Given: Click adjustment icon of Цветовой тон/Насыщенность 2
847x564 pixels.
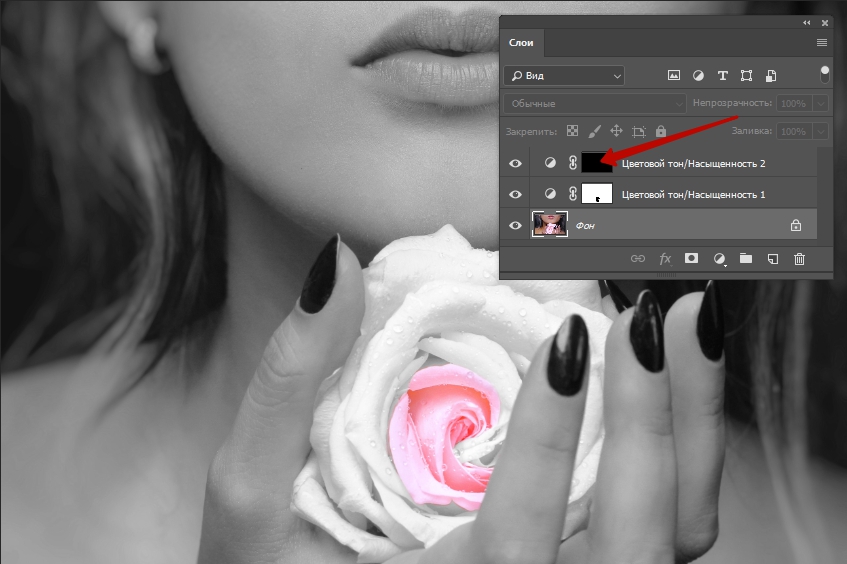Looking at the screenshot, I should [550, 163].
